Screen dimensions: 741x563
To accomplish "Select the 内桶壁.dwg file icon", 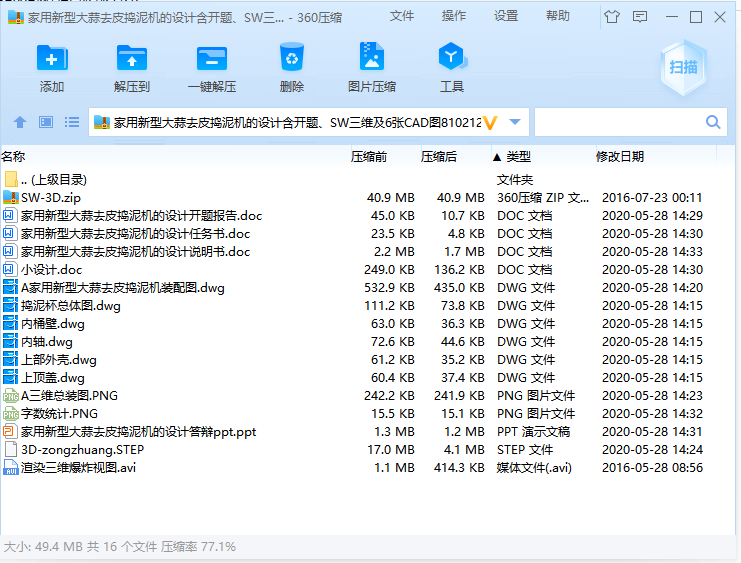I will 10,323.
